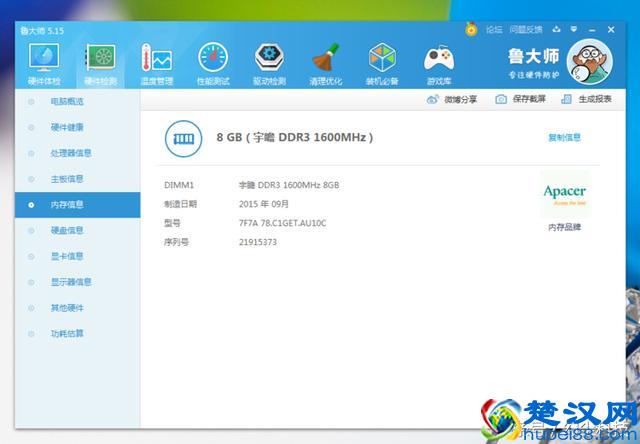Open 清理优化 broom cleanup tool
Image resolution: width=640 pixels, height=444 pixels.
[326, 64]
